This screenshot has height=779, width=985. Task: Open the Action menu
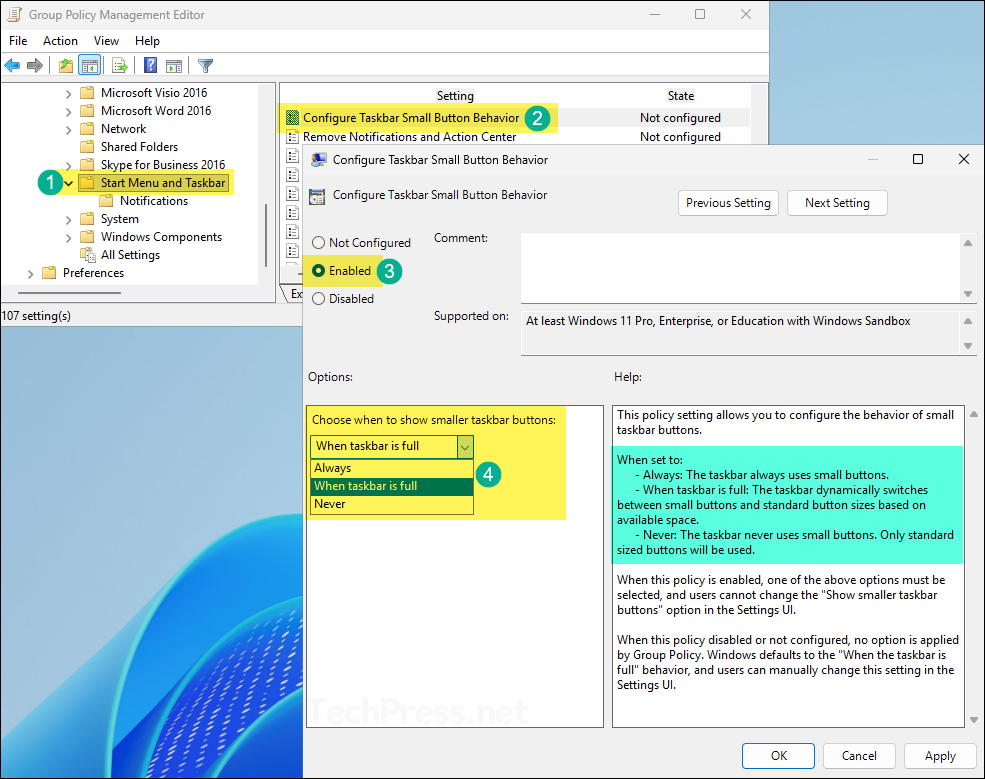point(60,41)
